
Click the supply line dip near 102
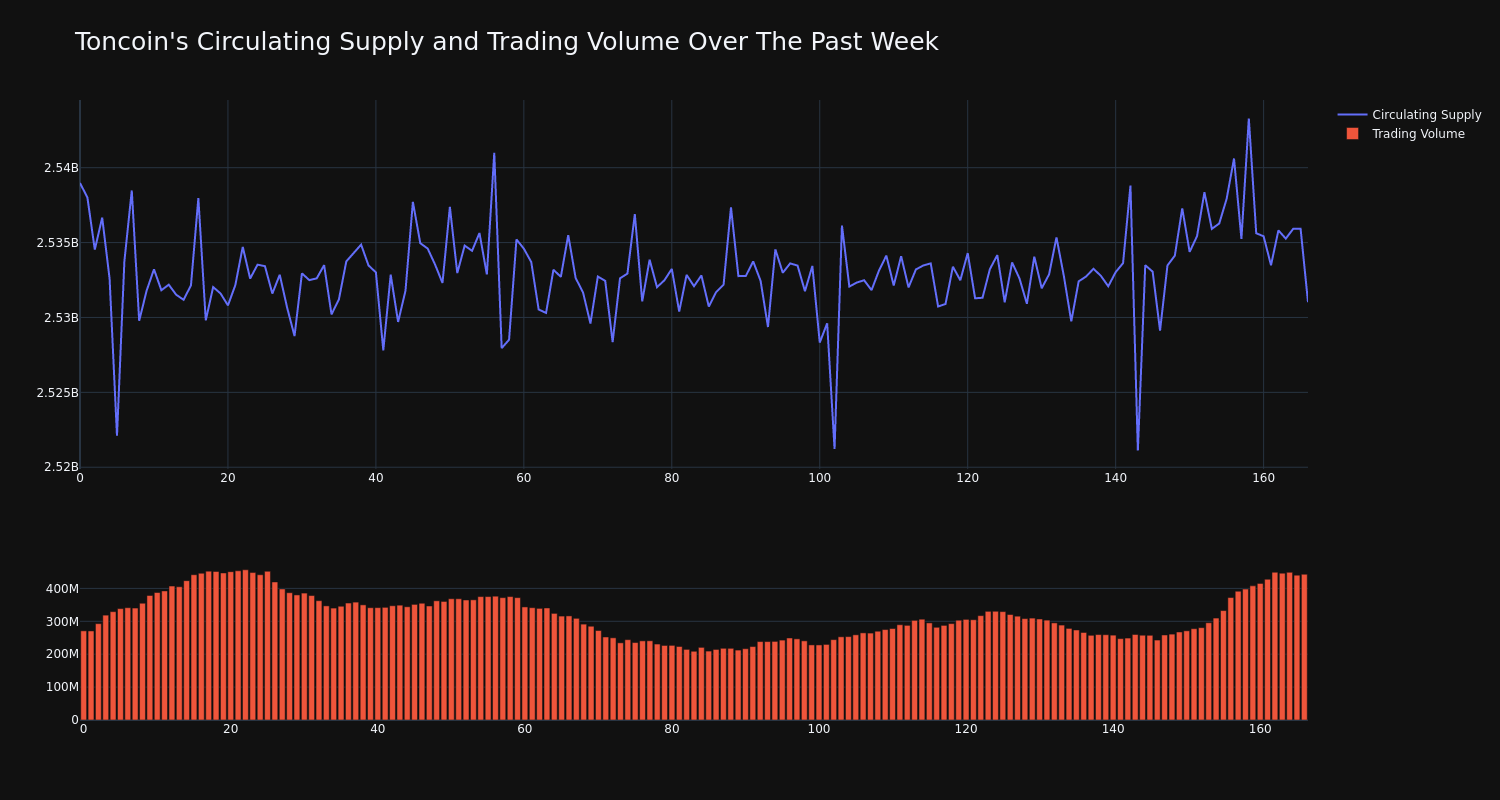point(834,447)
